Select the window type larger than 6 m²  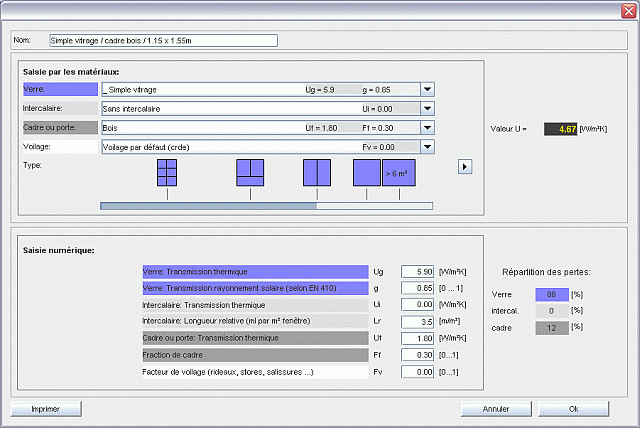click(398, 174)
